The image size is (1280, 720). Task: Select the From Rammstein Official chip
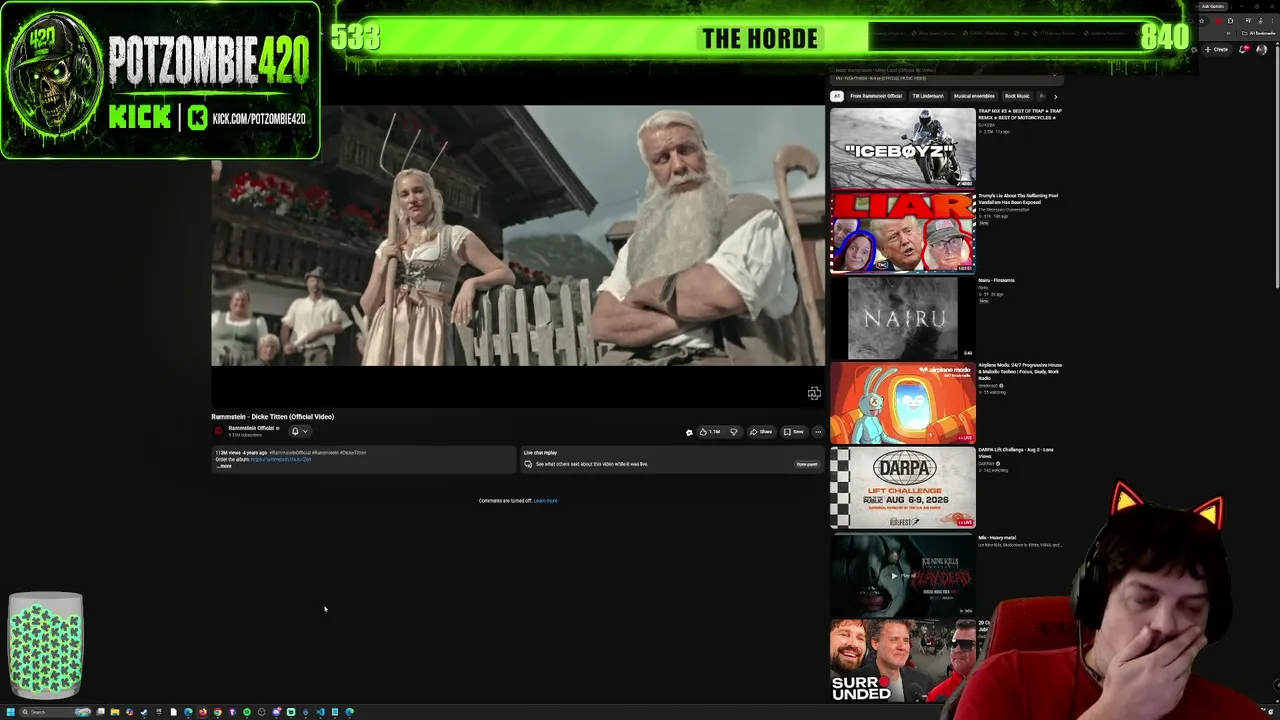pos(876,96)
